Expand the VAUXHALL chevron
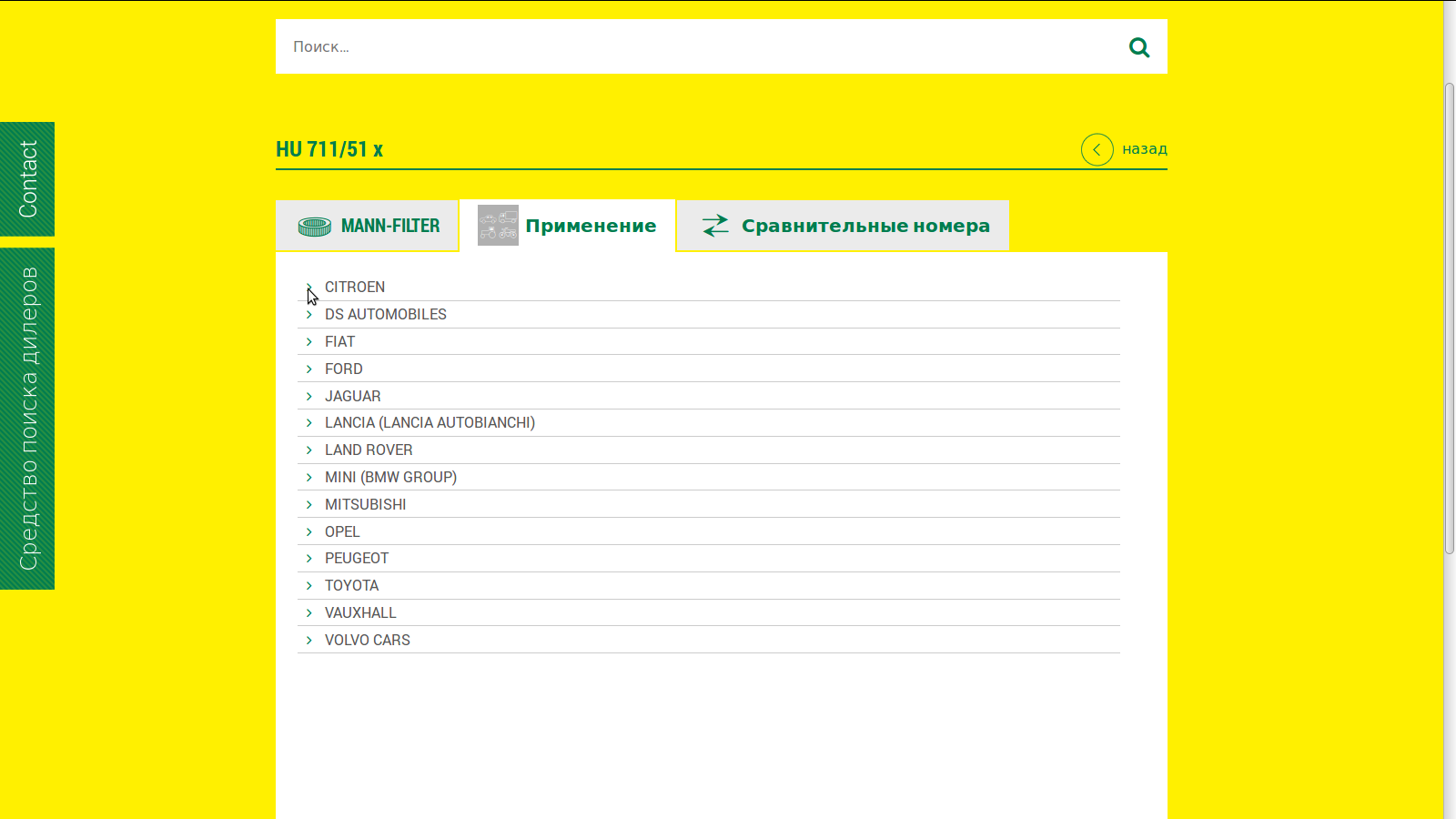This screenshot has width=1456, height=819. click(309, 613)
